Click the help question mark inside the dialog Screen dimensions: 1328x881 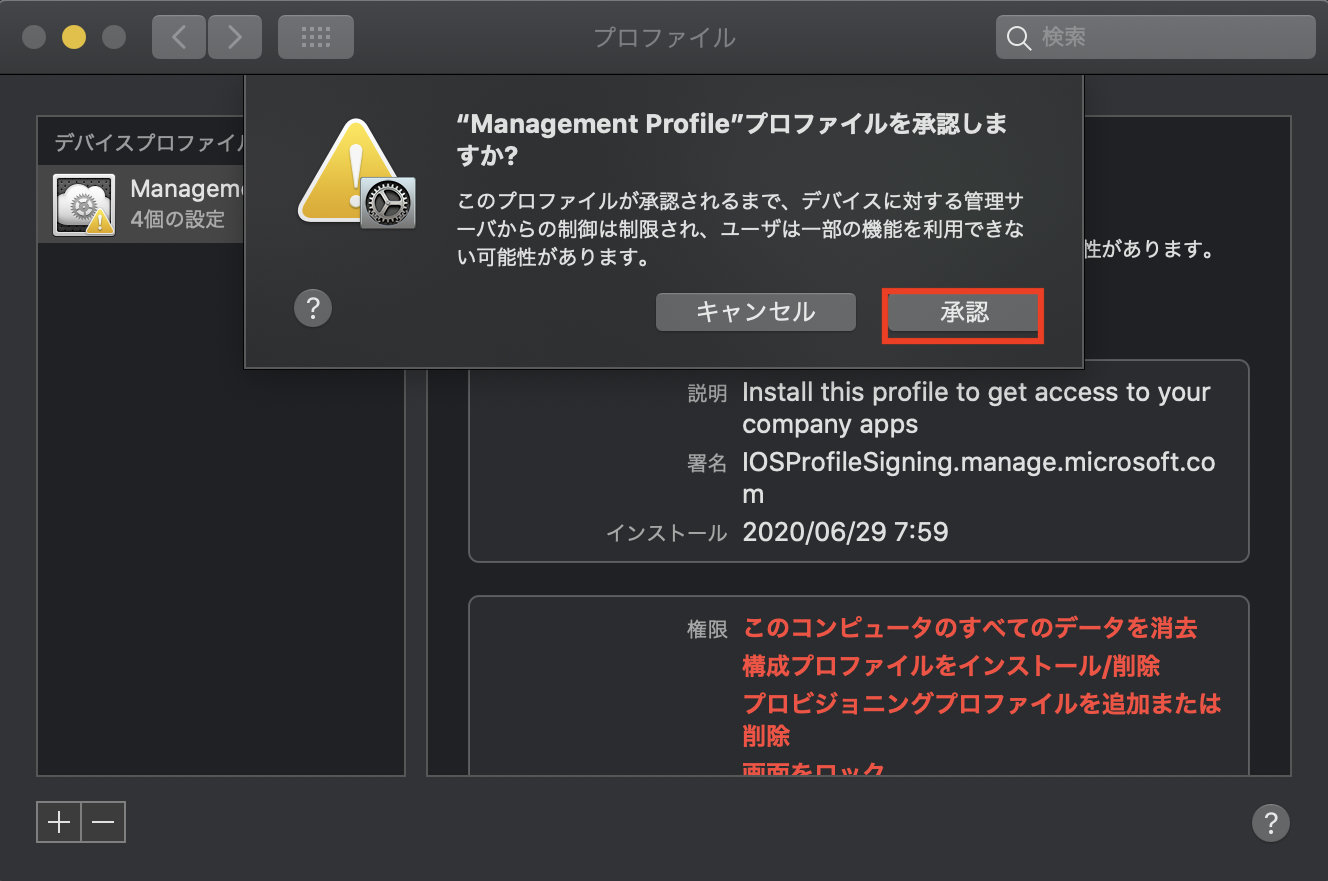(313, 308)
